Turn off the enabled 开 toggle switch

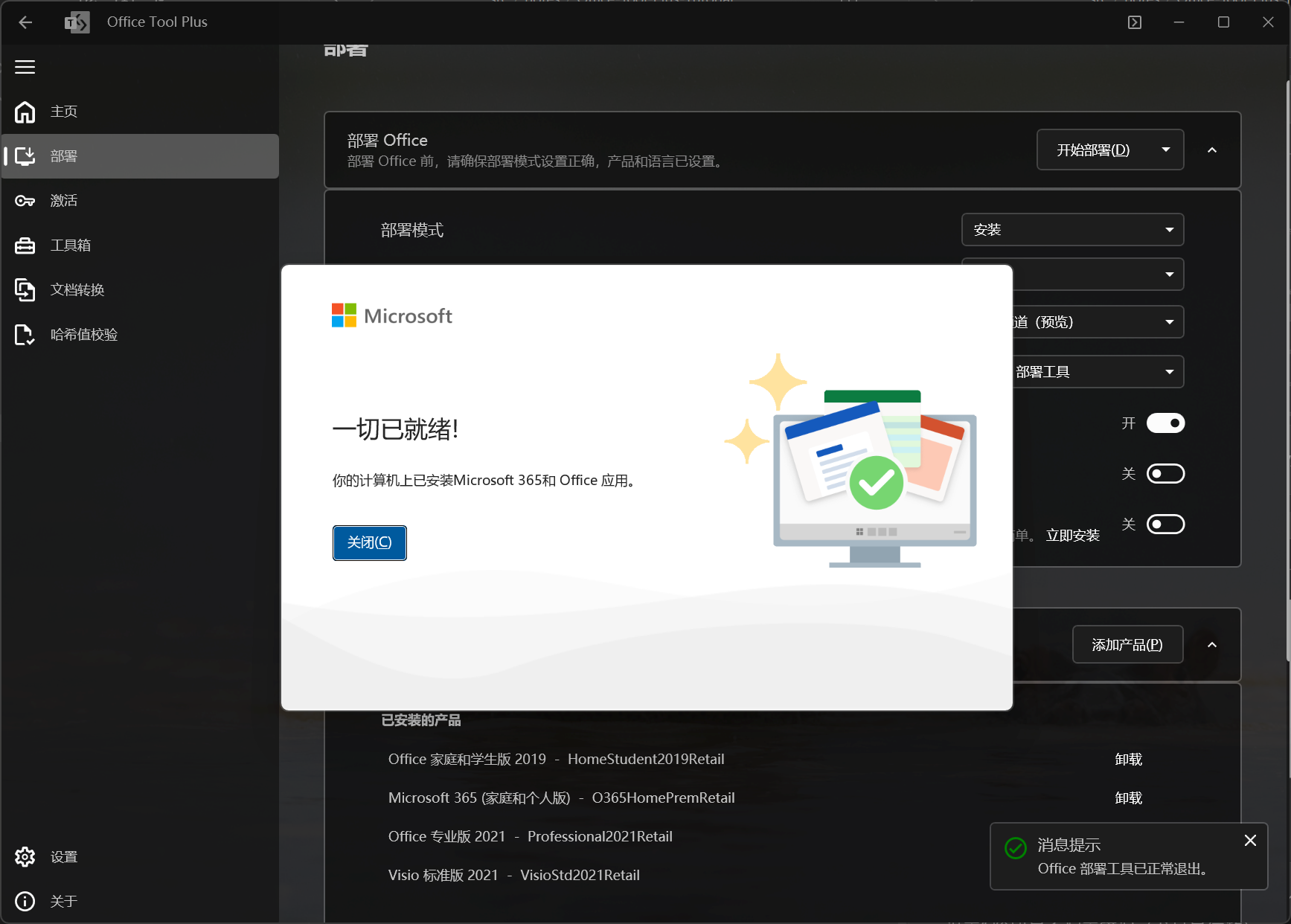(1165, 423)
